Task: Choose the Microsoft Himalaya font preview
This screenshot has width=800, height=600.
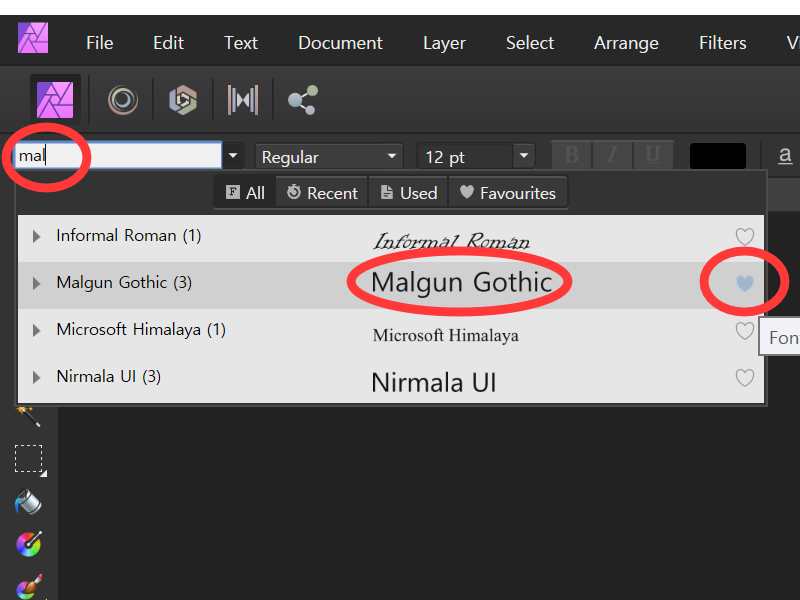Action: pos(445,335)
